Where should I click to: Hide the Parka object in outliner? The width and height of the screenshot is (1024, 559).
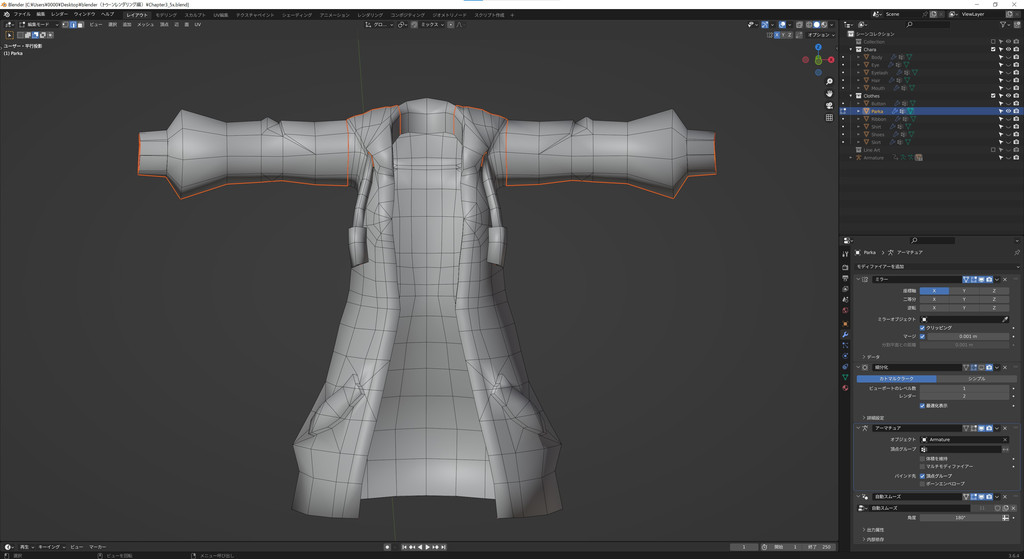pos(1008,111)
